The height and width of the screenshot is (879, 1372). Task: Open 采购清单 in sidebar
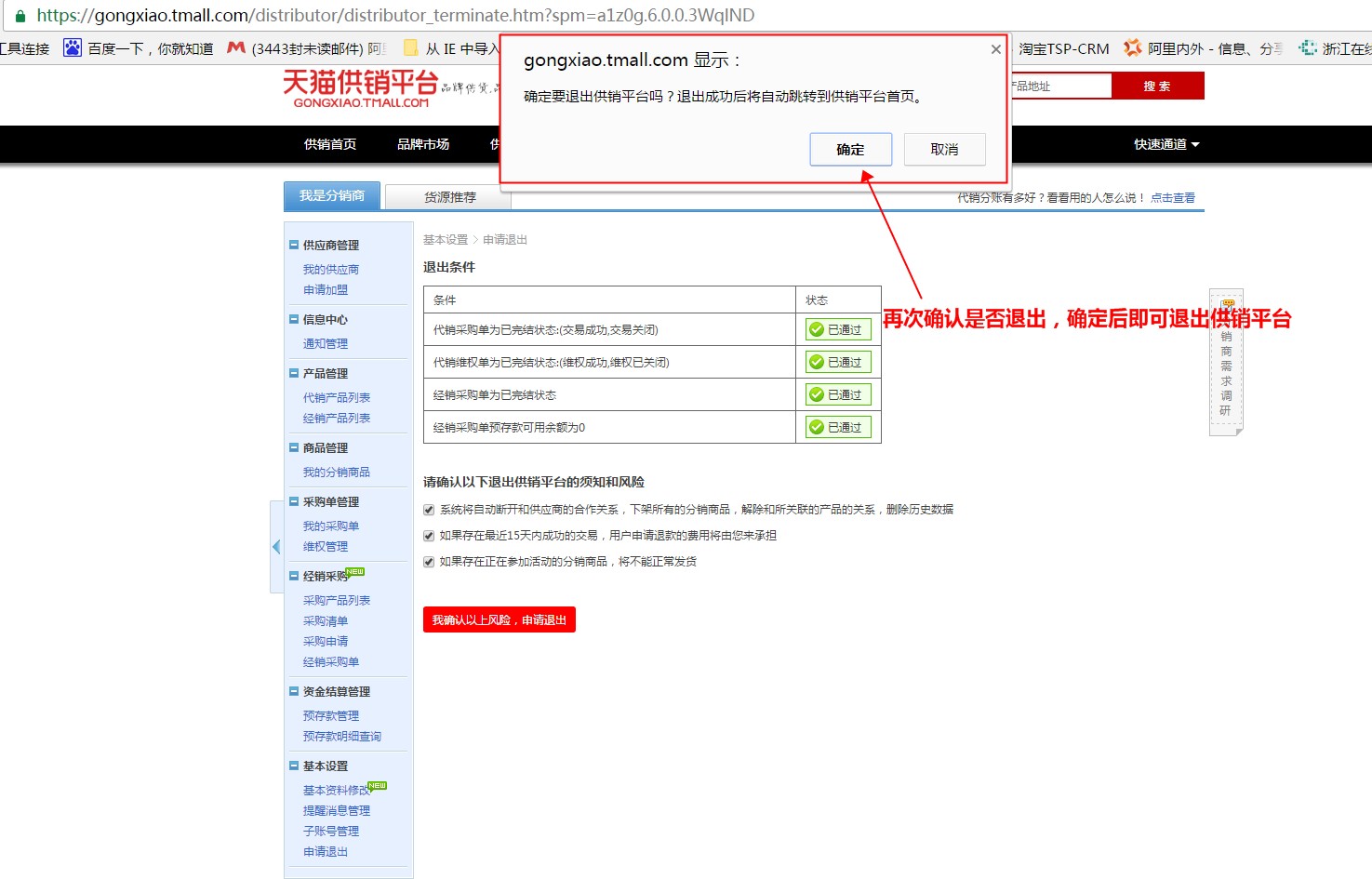(x=325, y=620)
